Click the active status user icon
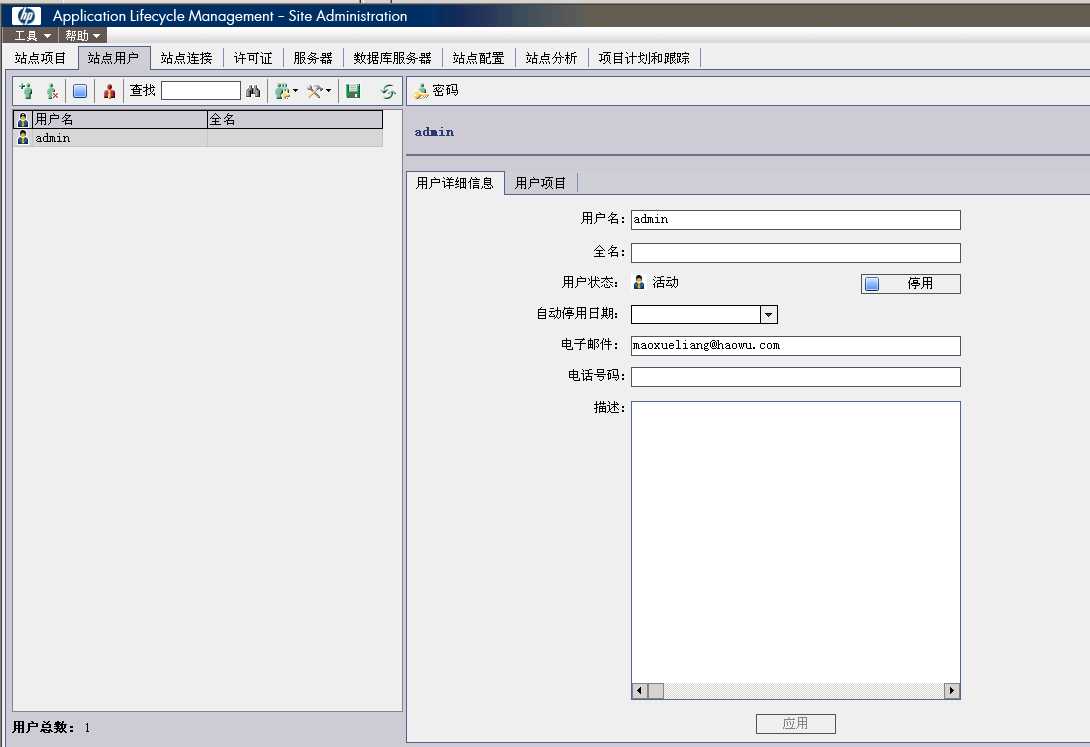Image resolution: width=1090 pixels, height=747 pixels. [639, 282]
